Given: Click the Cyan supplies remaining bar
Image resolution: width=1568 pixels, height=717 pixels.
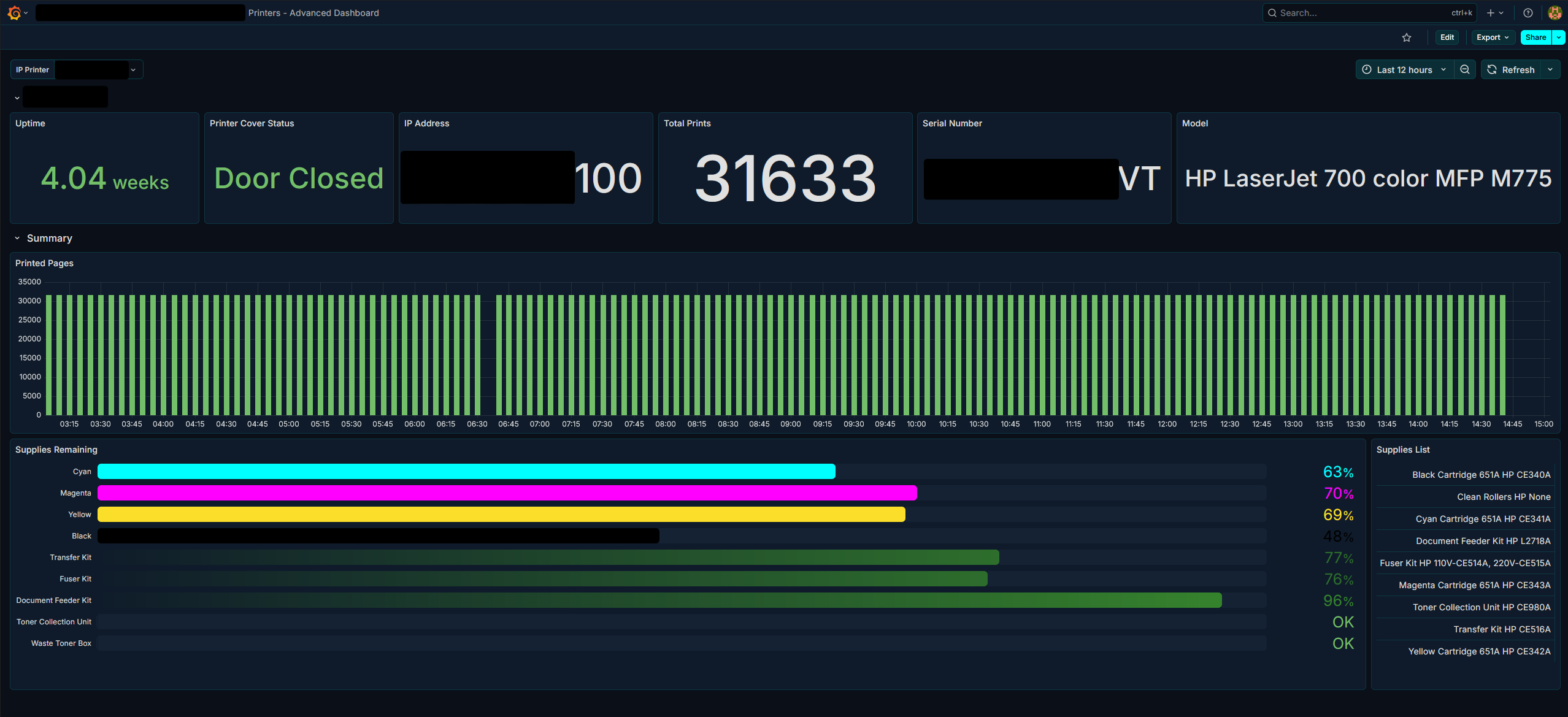Looking at the screenshot, I should (x=466, y=472).
